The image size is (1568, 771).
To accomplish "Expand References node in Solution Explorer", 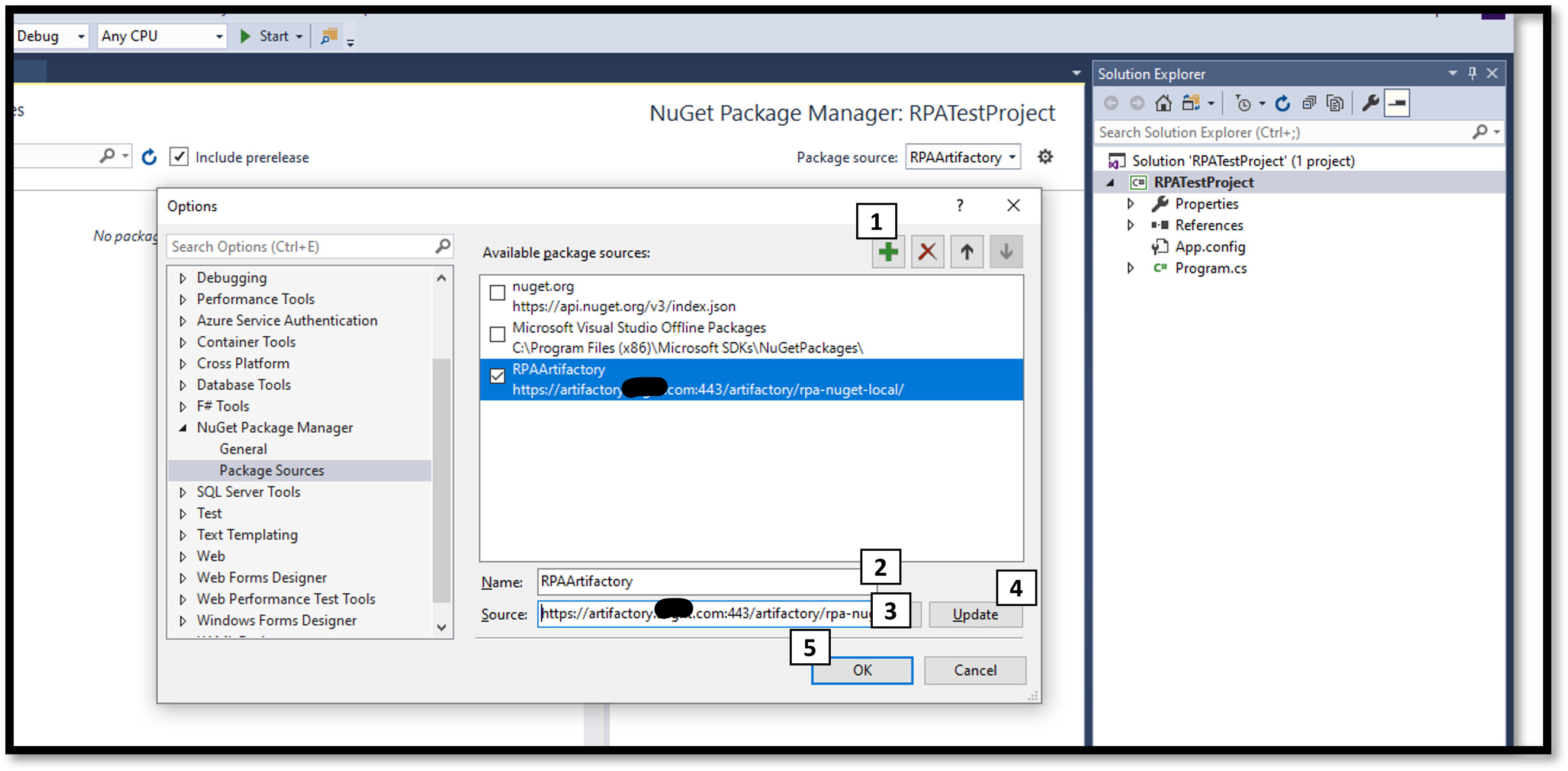I will [x=1130, y=225].
